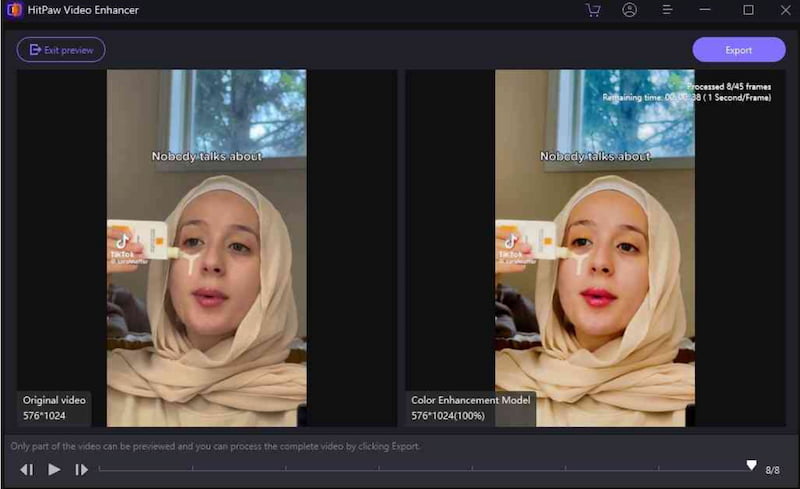Screen dimensions: 800x489
Task: Step back one frame
Action: click(27, 469)
